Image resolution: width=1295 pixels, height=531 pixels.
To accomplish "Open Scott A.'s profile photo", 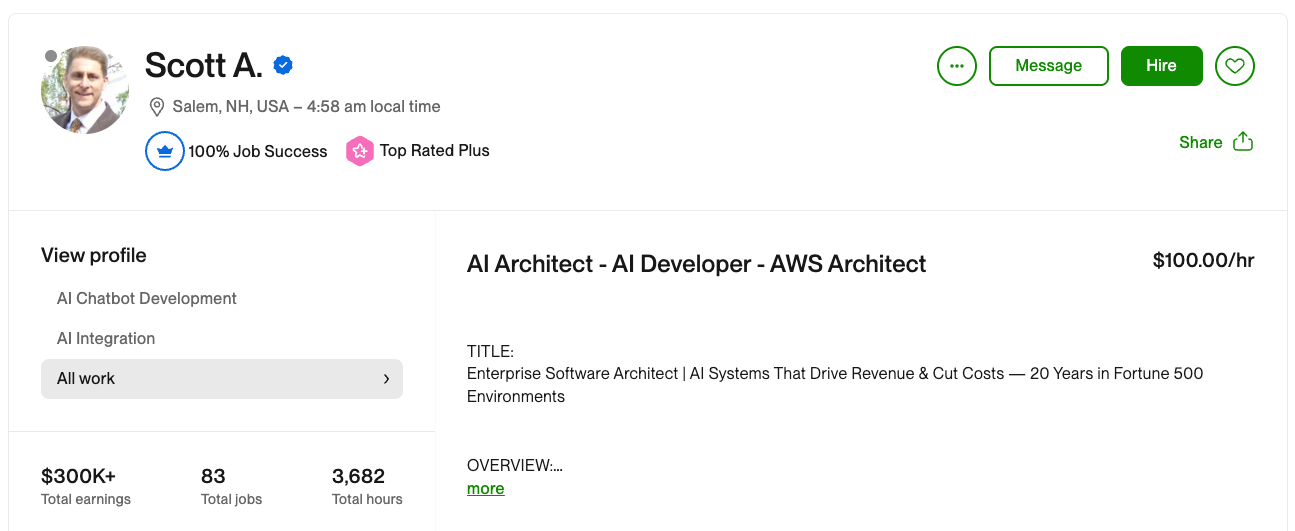I will pos(85,91).
